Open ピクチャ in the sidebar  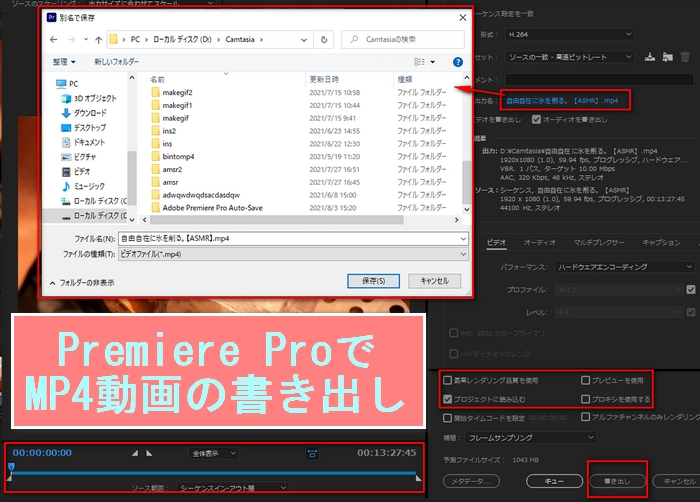tap(79, 157)
